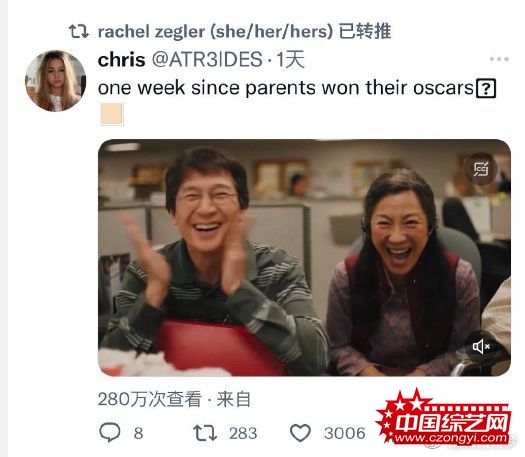Click the reply speech bubble icon
The width and height of the screenshot is (525, 457).
tap(110, 433)
